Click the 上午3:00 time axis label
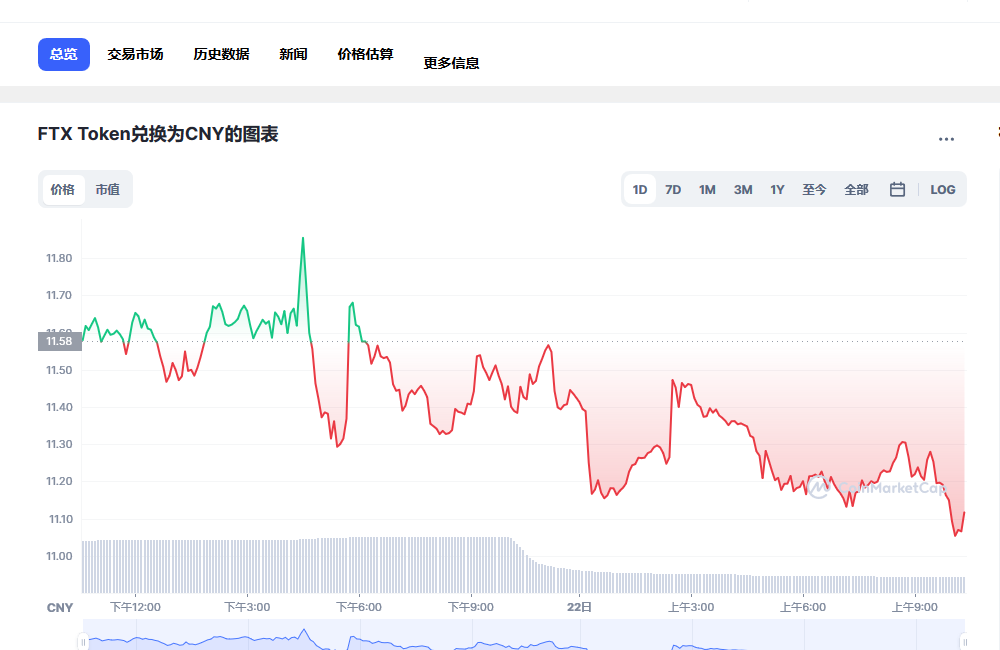The height and width of the screenshot is (650, 1000). click(691, 607)
